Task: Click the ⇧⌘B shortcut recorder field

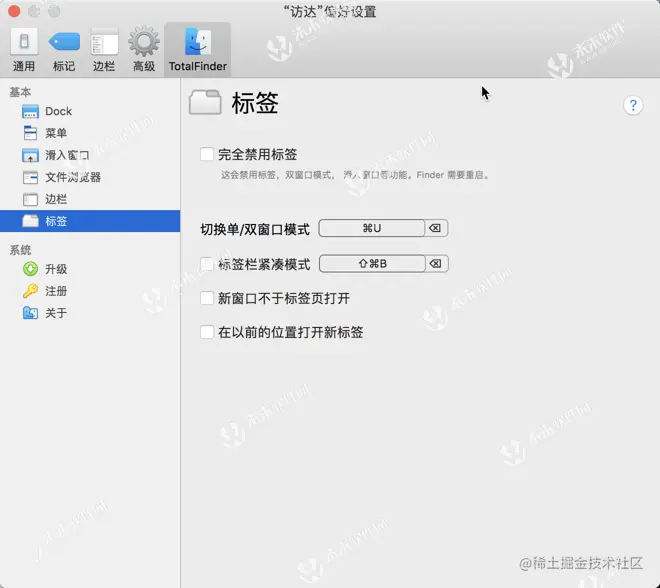Action: [373, 263]
